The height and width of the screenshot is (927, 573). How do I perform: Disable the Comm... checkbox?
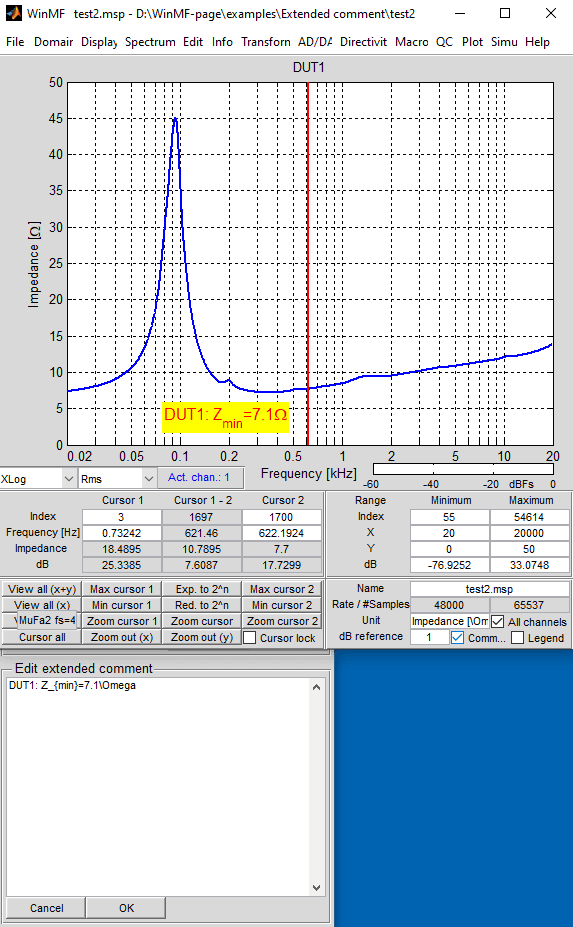coord(457,638)
